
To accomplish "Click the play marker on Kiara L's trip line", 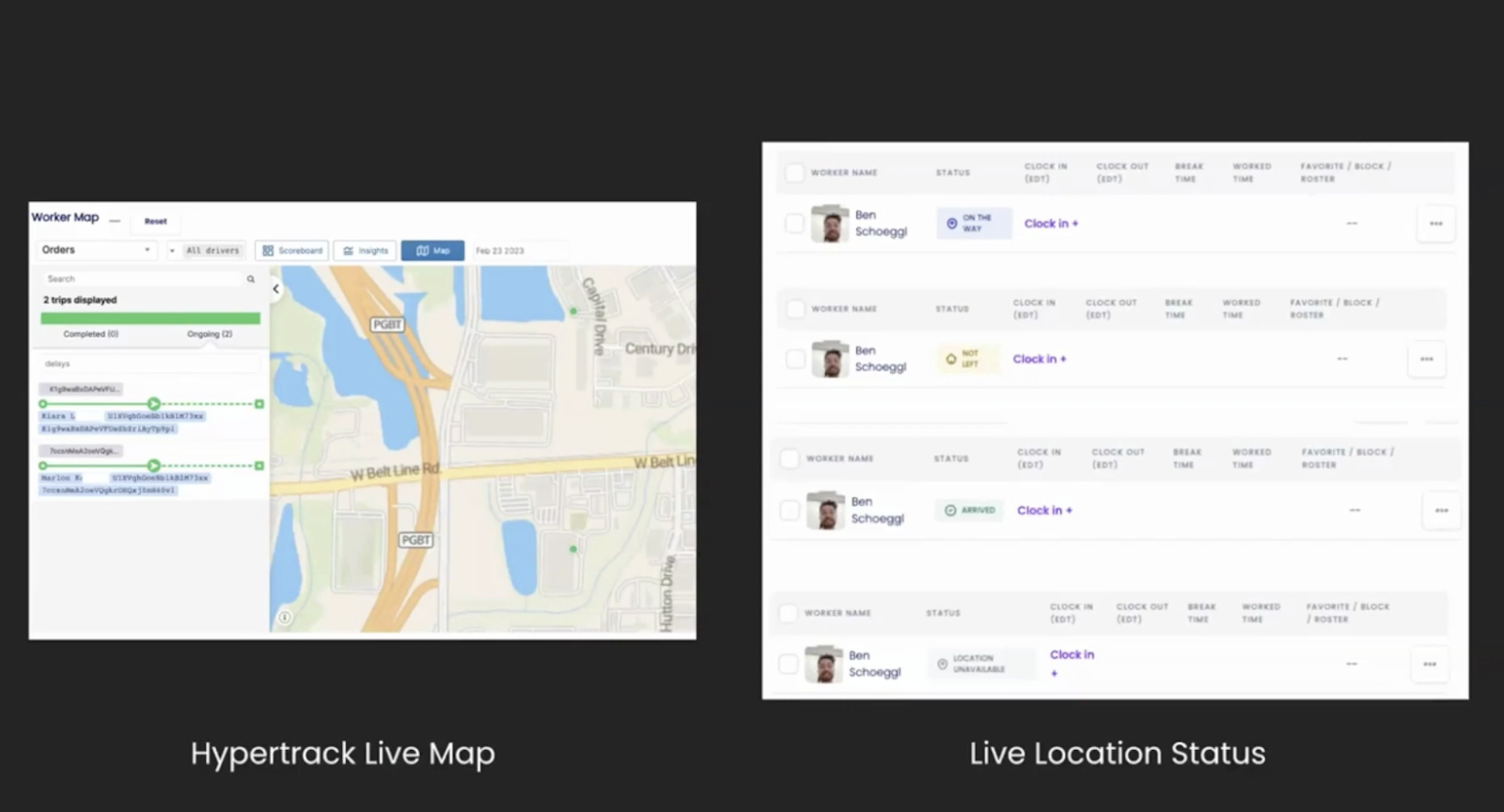I will [x=154, y=404].
